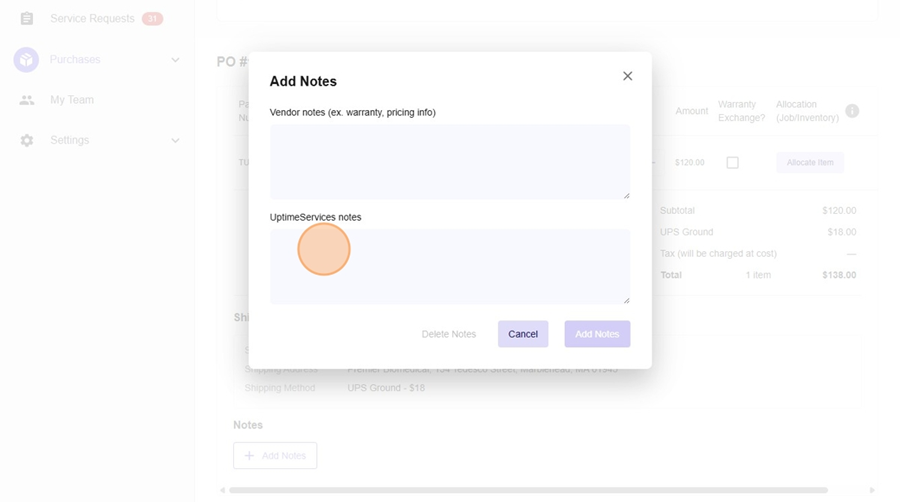
Task: Click the My Team people icon
Action: [27, 100]
